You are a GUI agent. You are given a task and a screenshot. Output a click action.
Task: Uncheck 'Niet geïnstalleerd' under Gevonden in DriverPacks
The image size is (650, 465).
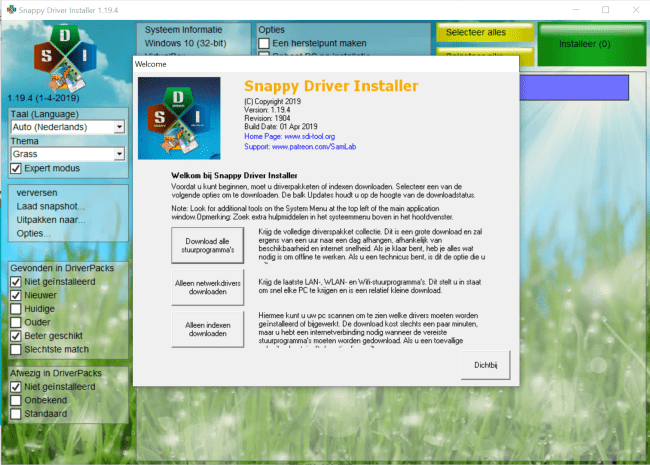click(16, 282)
